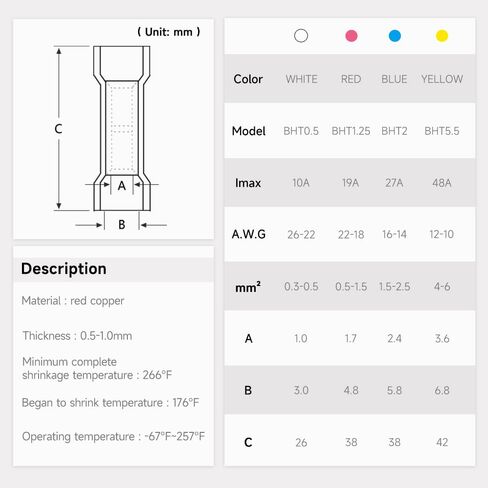Click the BHT1.25 model cell
The width and height of the screenshot is (488, 488).
click(x=351, y=131)
